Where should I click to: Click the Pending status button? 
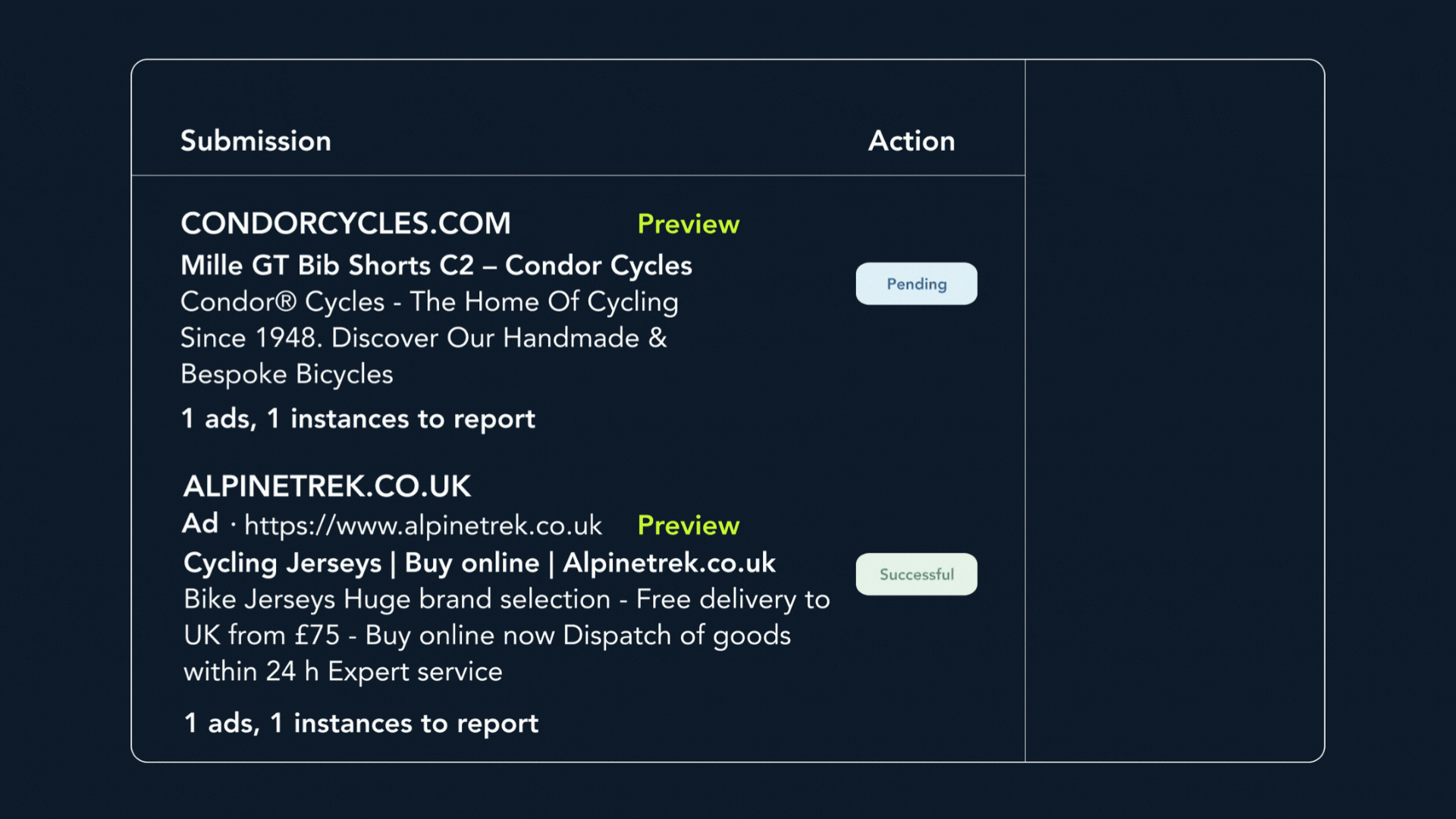pos(916,284)
